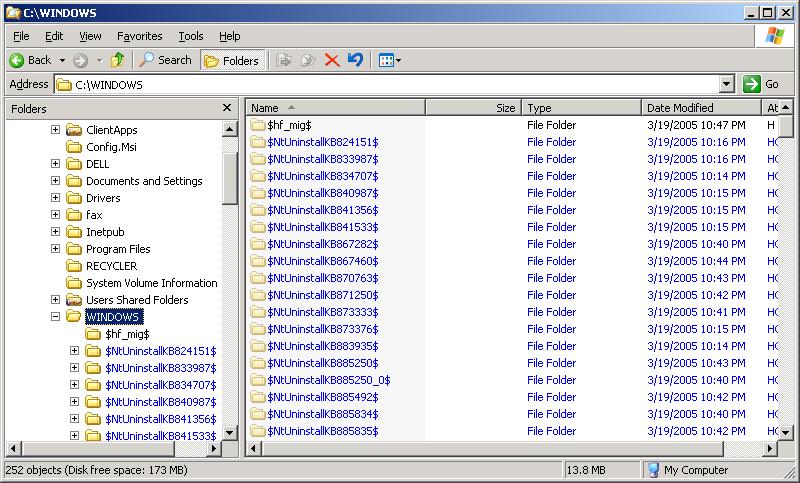The image size is (800, 483).
Task: Click the Copy To toolbar icon
Action: pos(308,61)
